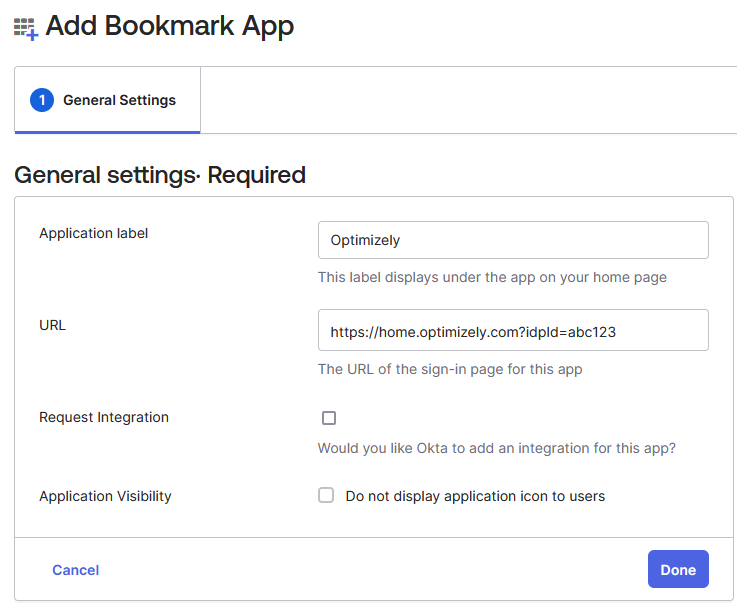Click the Application label field name

point(94,233)
